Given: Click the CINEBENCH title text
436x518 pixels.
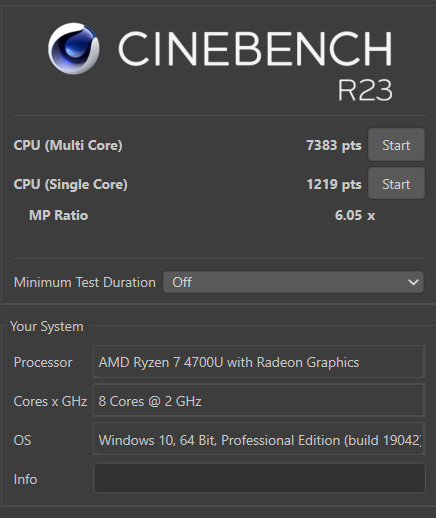Looking at the screenshot, I should 255,48.
